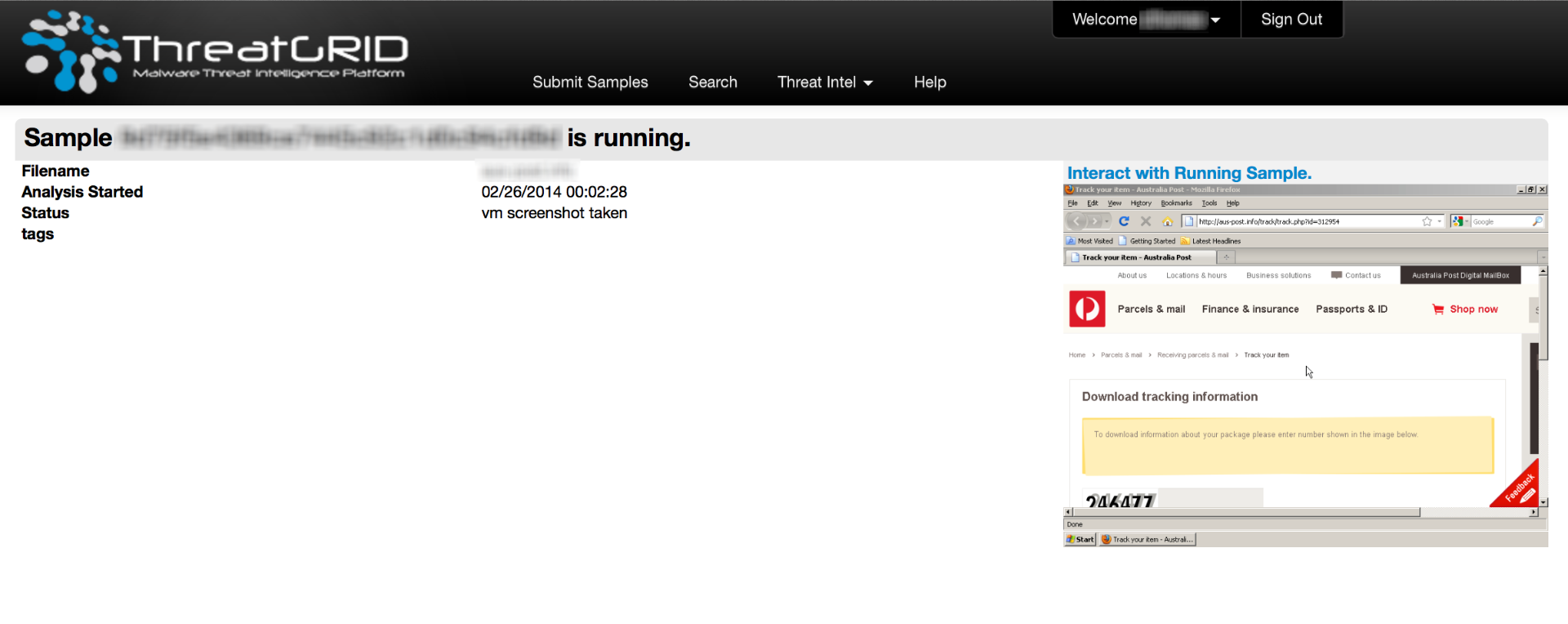The image size is (1568, 624).
Task: Click the ThreatGRID logo
Action: [x=215, y=51]
